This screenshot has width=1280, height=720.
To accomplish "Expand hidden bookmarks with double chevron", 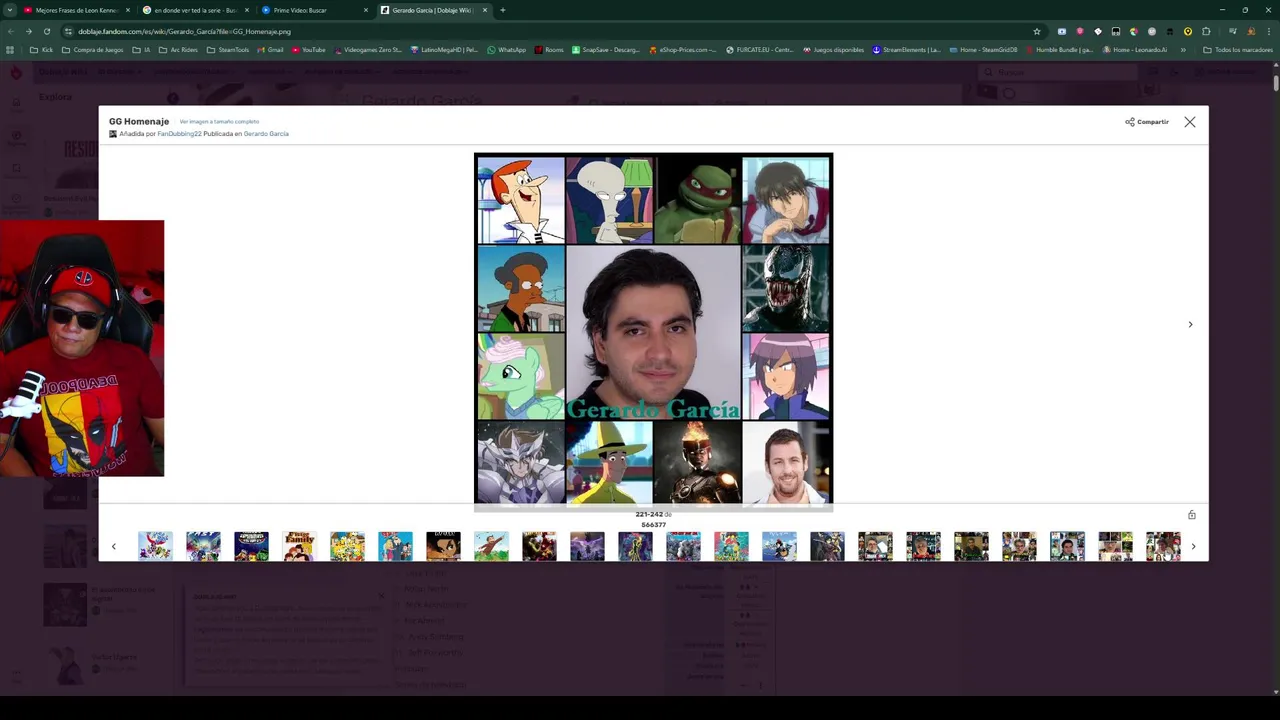I will [1183, 50].
